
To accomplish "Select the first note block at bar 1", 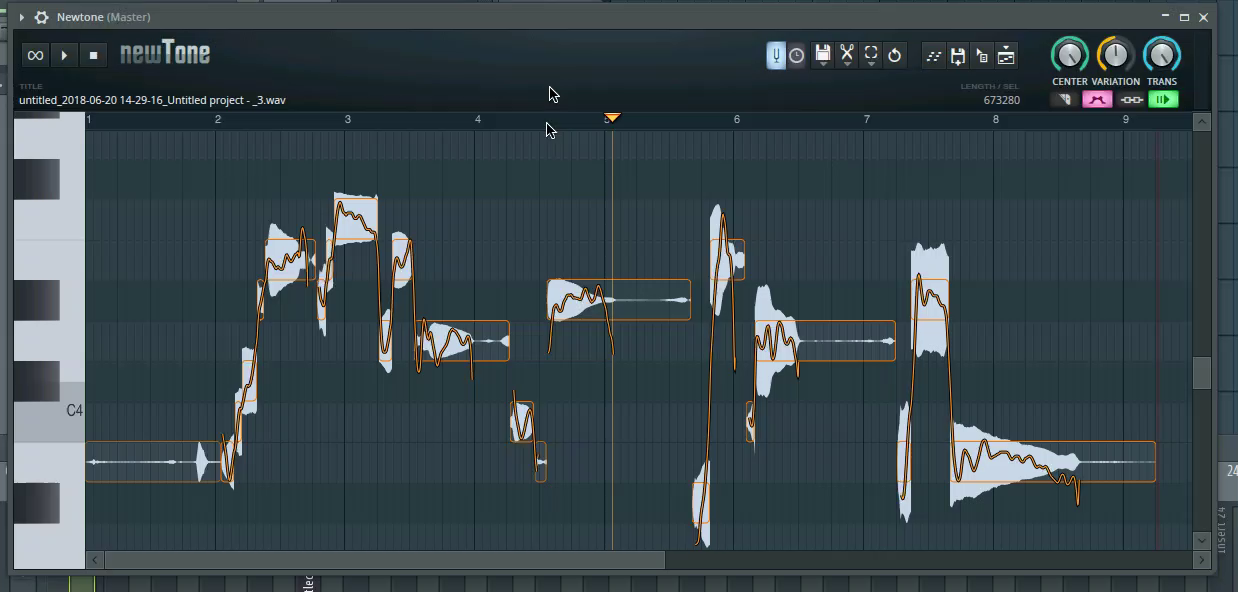I will [155, 461].
